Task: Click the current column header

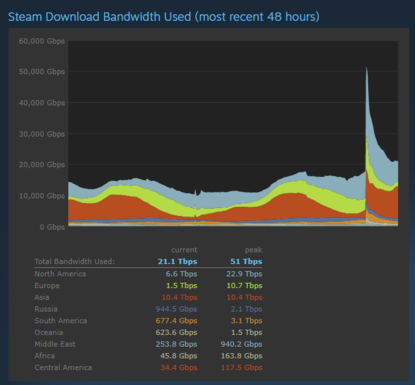Action: tap(184, 250)
